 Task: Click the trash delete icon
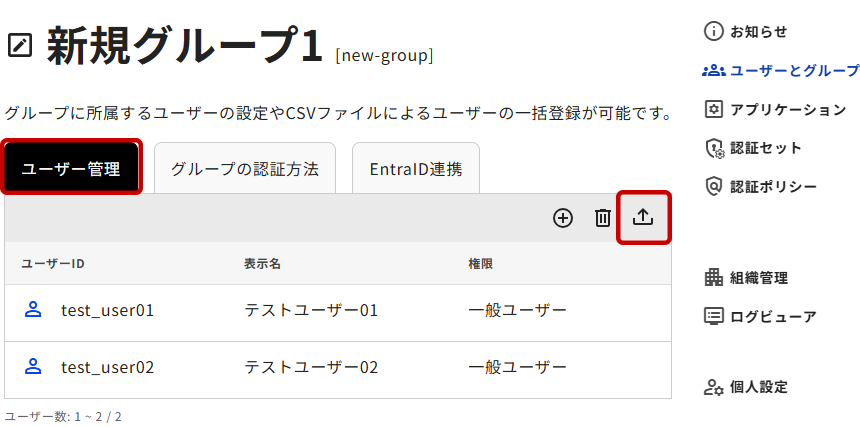pos(603,218)
